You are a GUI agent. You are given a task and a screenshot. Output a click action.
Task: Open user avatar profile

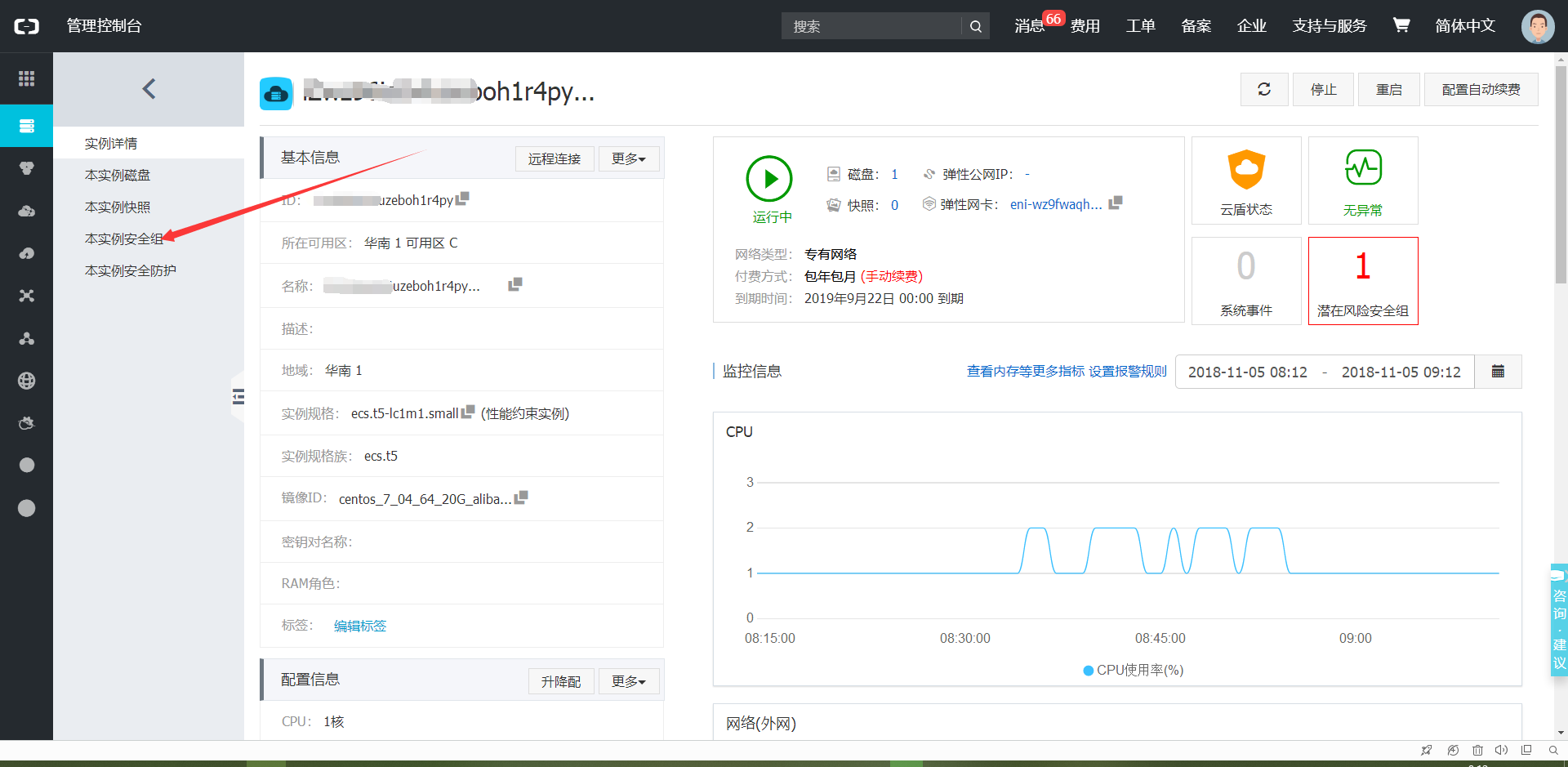tap(1538, 26)
